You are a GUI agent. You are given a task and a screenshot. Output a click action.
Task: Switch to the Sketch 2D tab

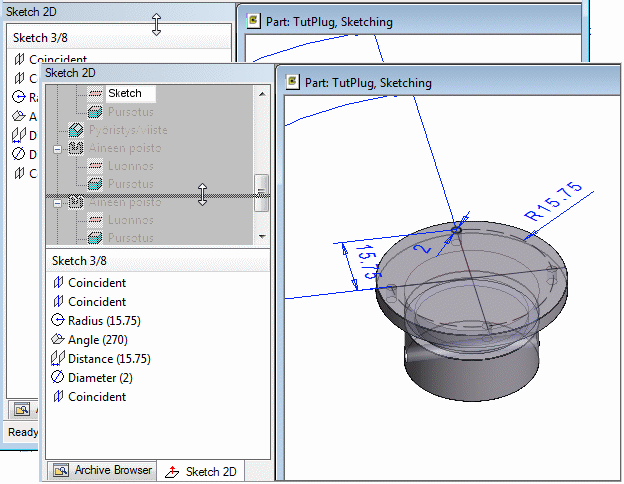click(204, 471)
